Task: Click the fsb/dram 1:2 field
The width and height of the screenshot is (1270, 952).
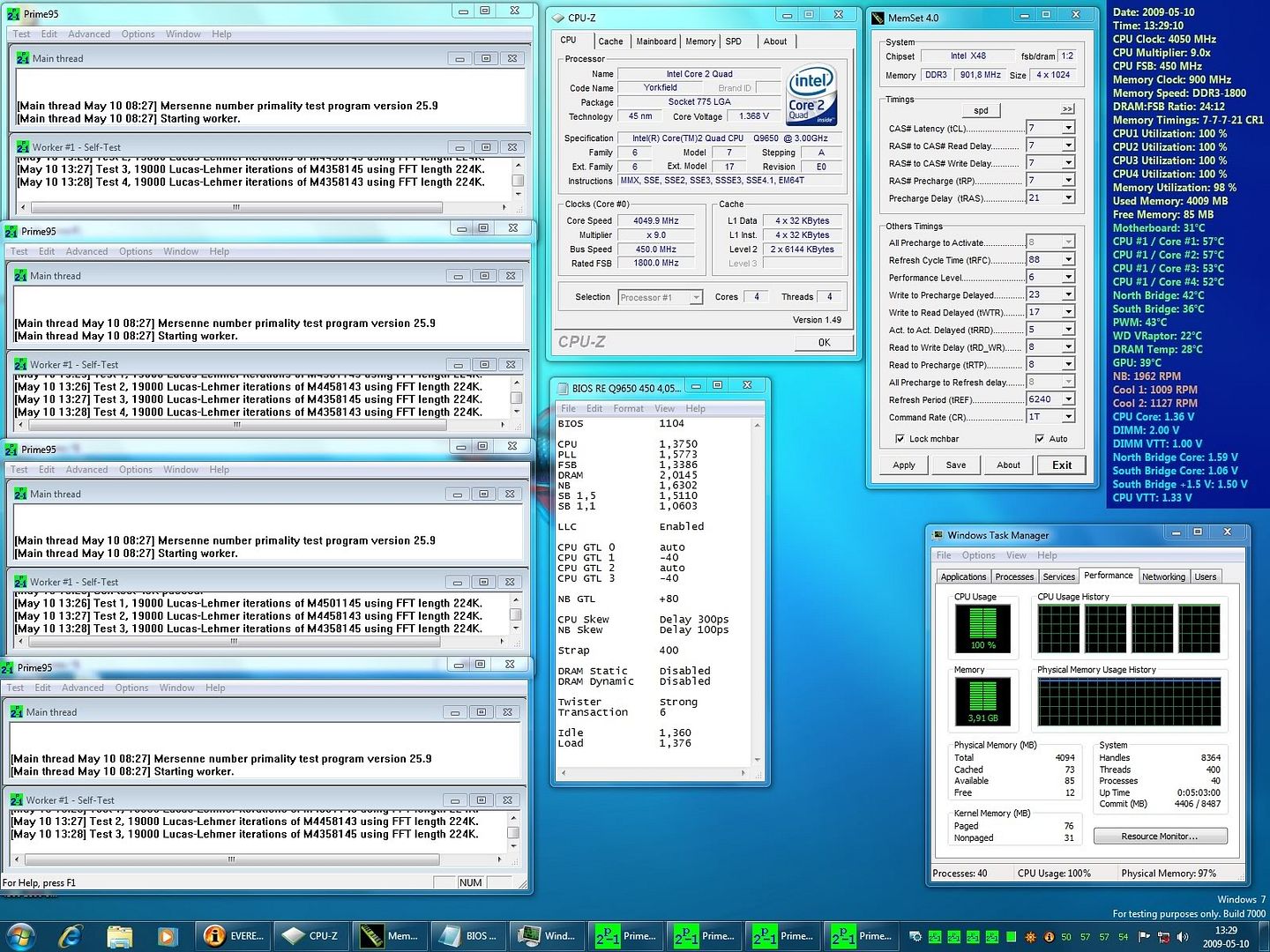Action: pyautogui.click(x=1067, y=56)
